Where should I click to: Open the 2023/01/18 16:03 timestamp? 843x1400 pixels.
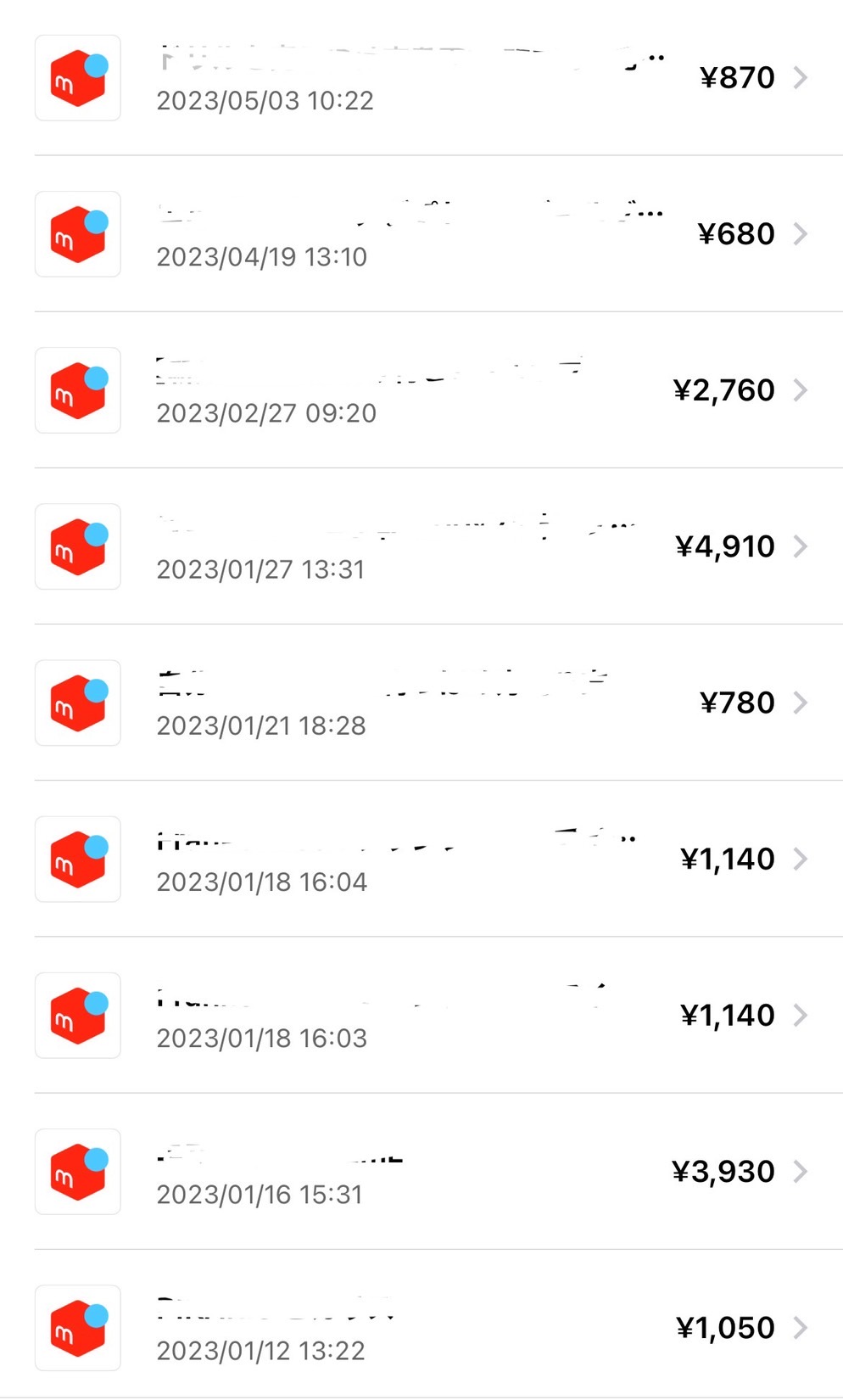click(262, 1039)
